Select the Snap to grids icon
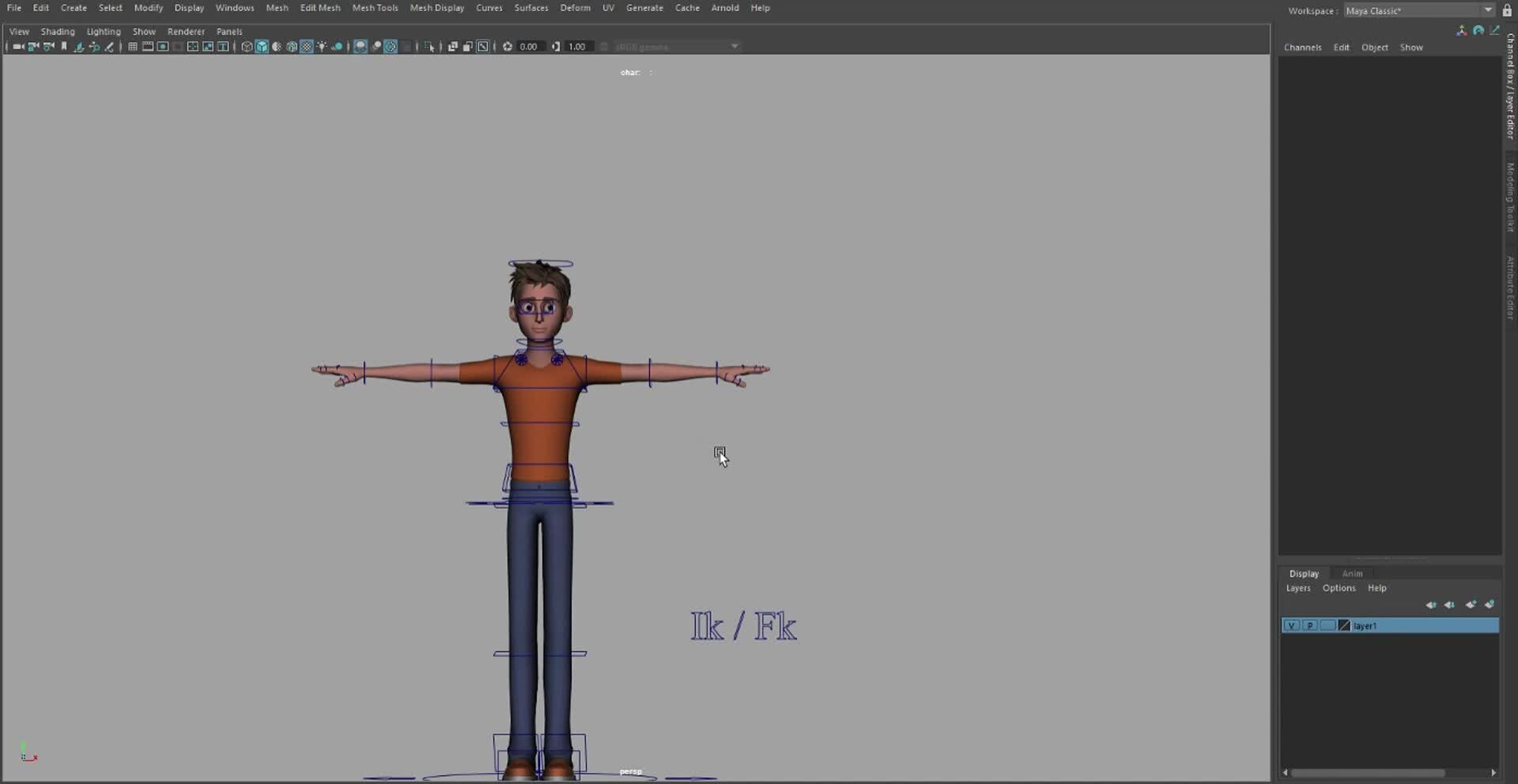Viewport: 1518px width, 784px height. (x=79, y=47)
